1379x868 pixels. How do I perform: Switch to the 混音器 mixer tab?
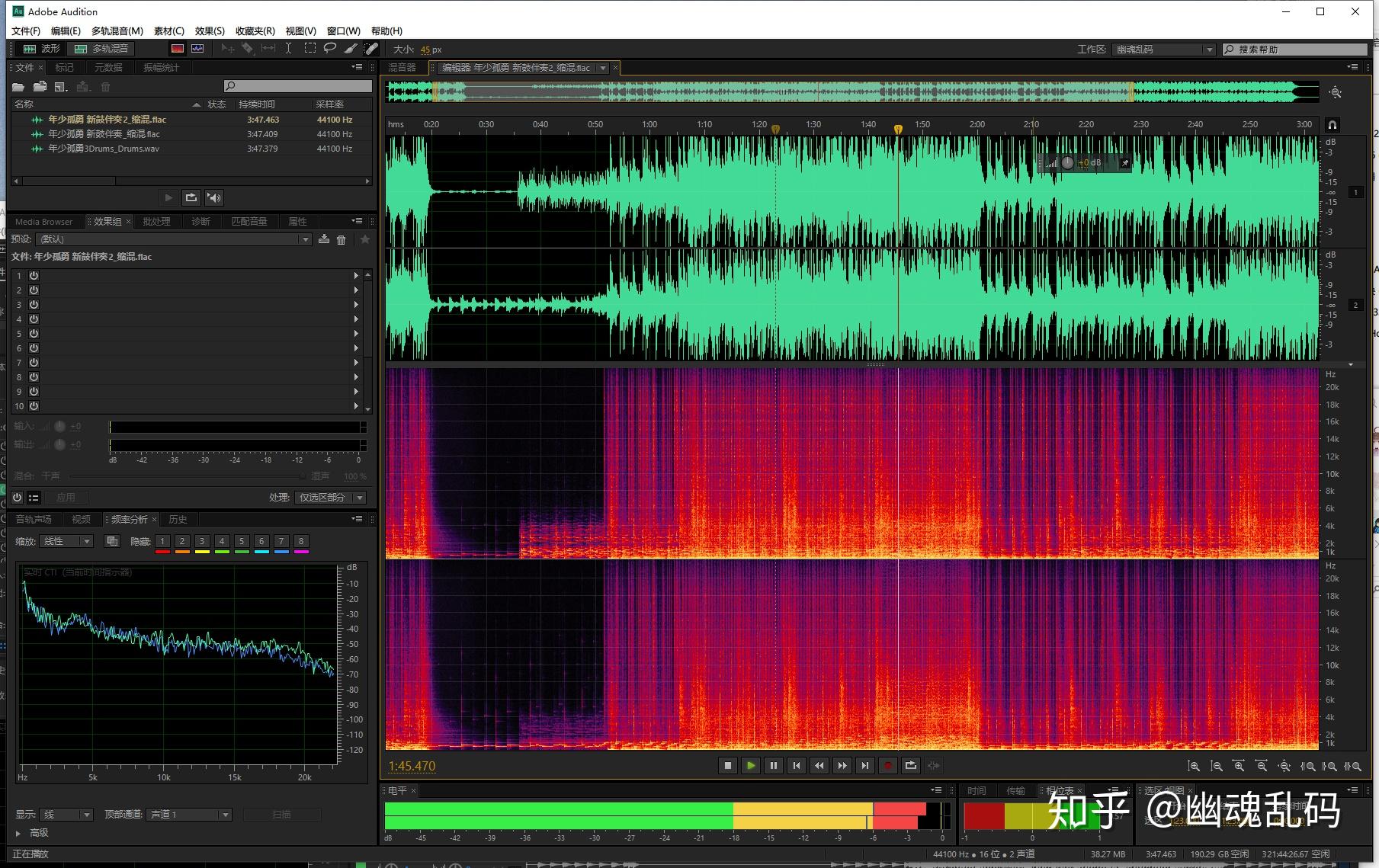click(x=402, y=68)
